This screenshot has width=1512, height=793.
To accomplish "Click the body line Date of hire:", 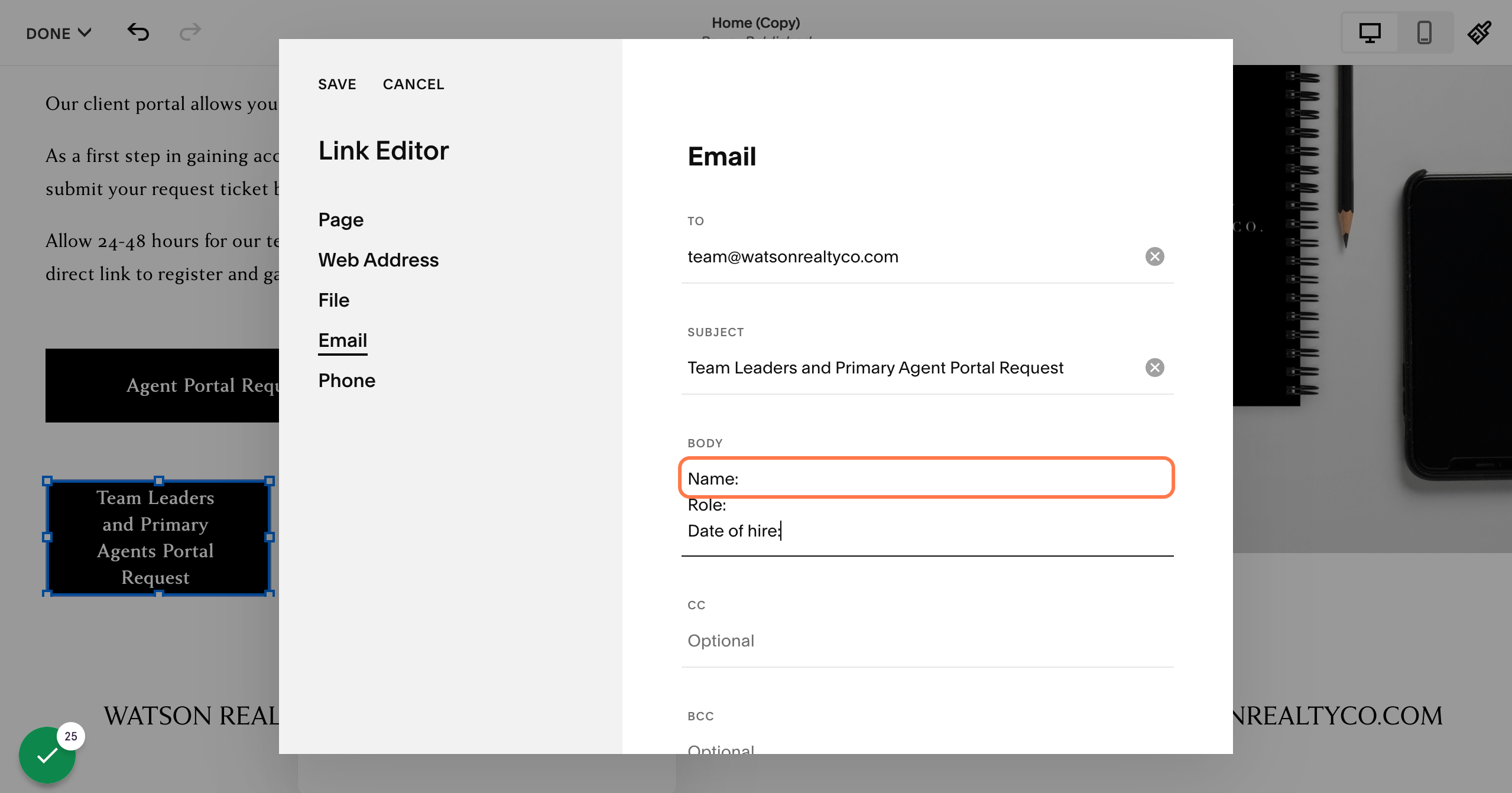I will point(734,531).
